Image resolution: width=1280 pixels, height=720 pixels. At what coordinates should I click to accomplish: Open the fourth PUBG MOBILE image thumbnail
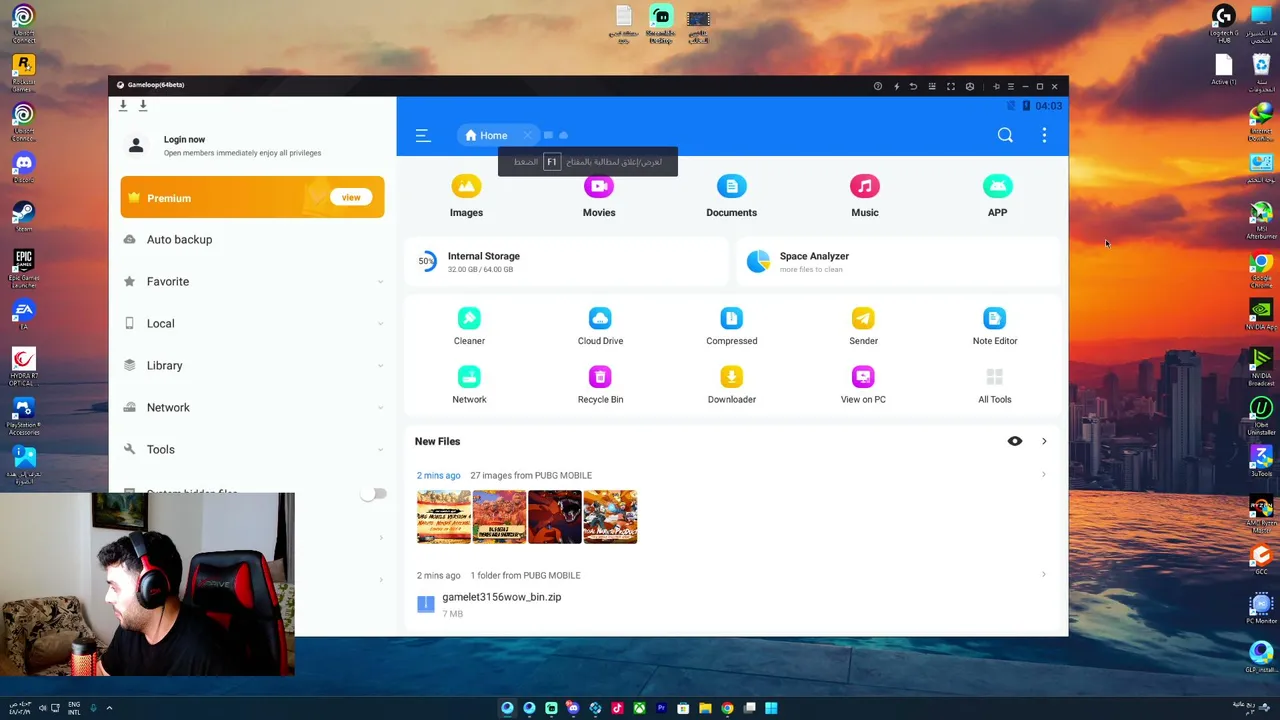[x=610, y=517]
